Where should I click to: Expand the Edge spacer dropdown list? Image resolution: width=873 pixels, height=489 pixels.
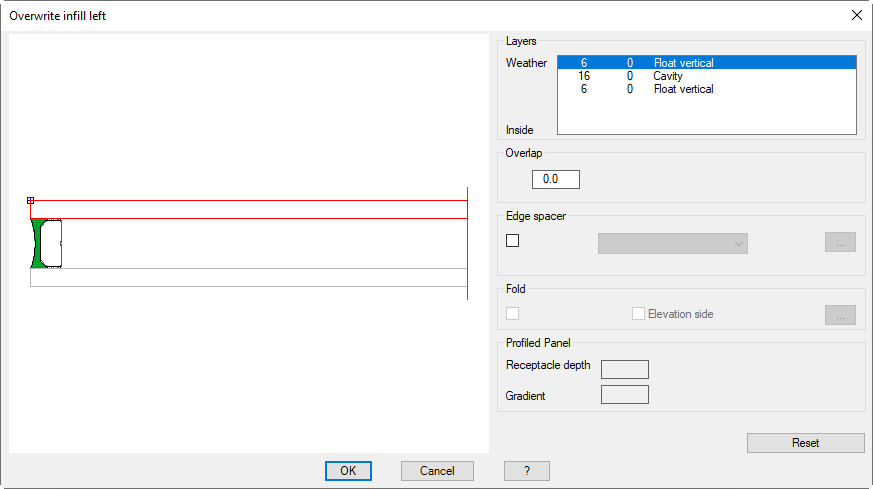672,243
